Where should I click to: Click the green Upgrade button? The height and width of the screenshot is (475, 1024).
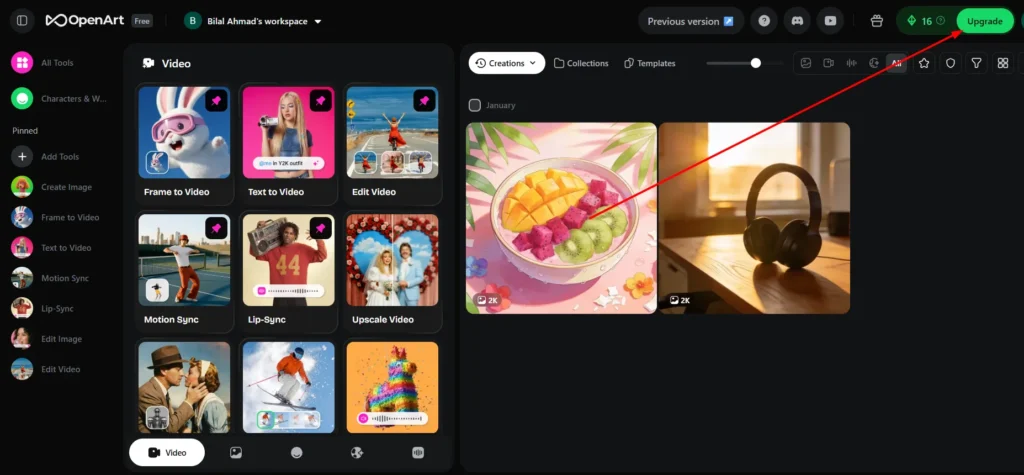click(985, 21)
